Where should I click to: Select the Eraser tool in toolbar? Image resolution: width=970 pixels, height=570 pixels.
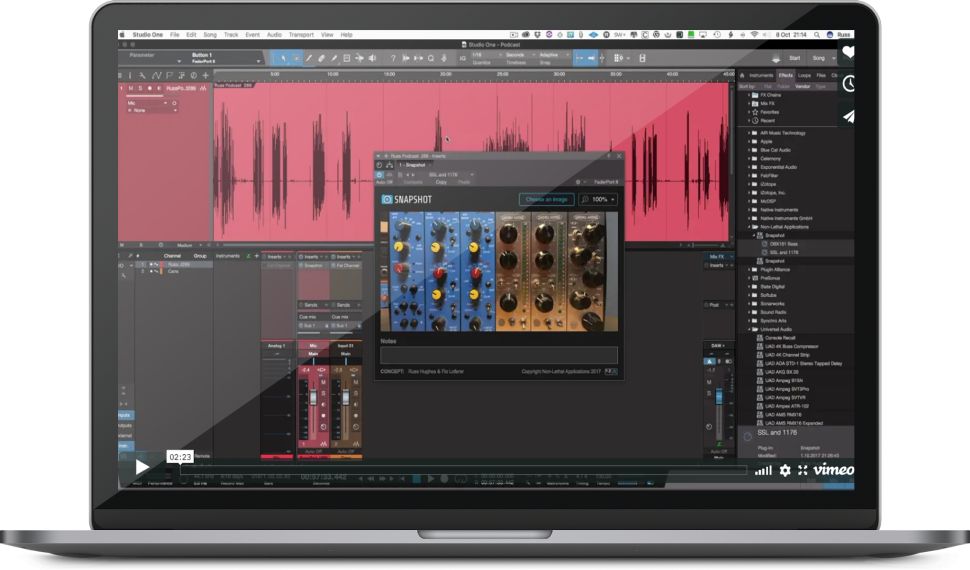(x=321, y=58)
